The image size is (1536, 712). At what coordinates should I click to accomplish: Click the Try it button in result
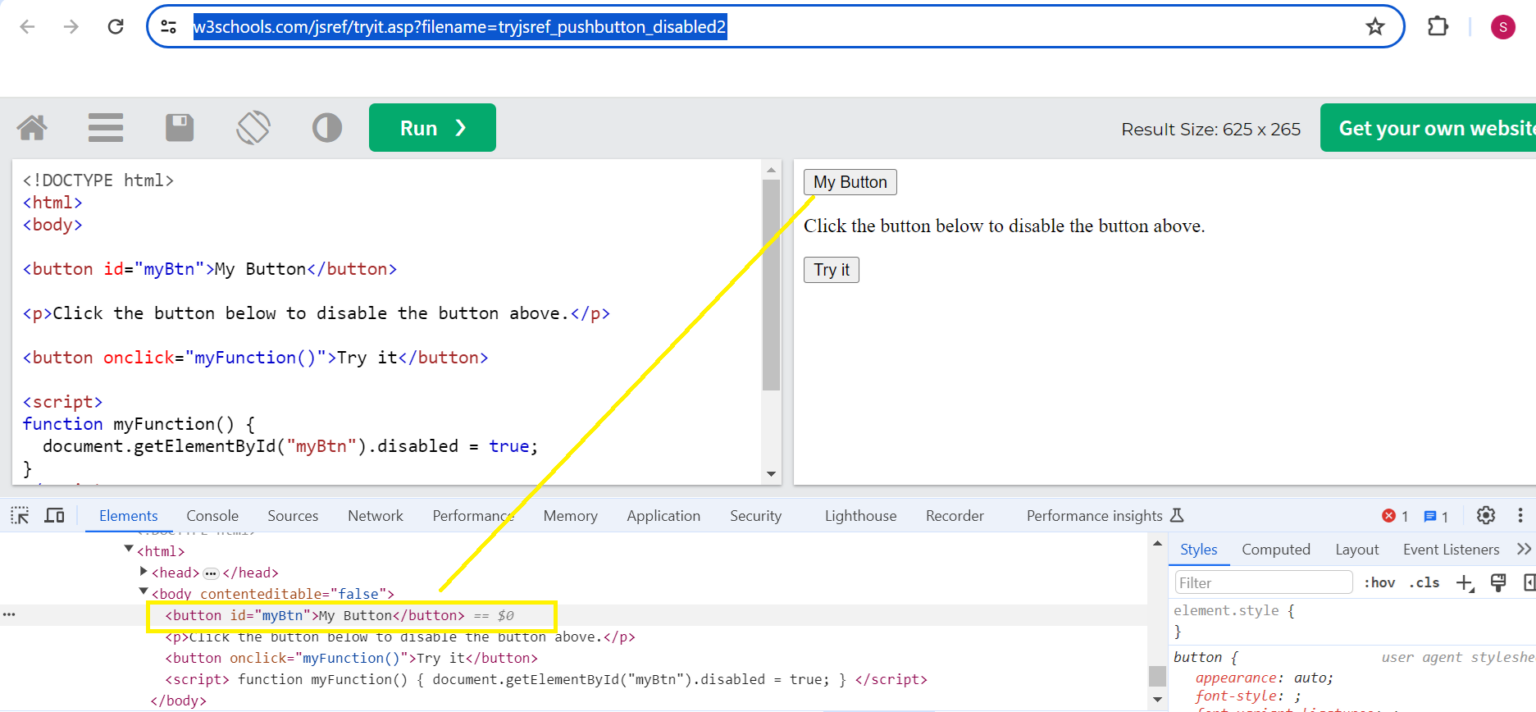pyautogui.click(x=831, y=270)
